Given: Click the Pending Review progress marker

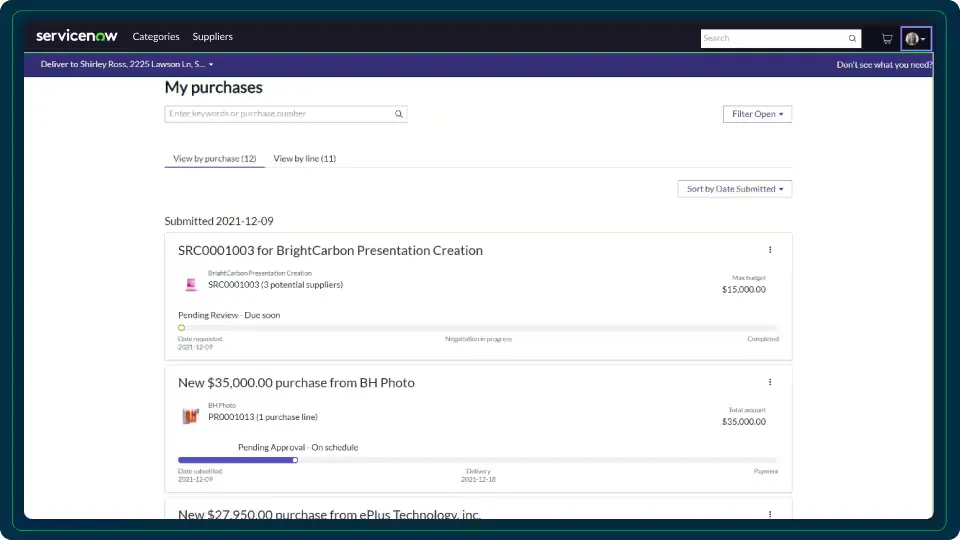Looking at the screenshot, I should point(181,328).
